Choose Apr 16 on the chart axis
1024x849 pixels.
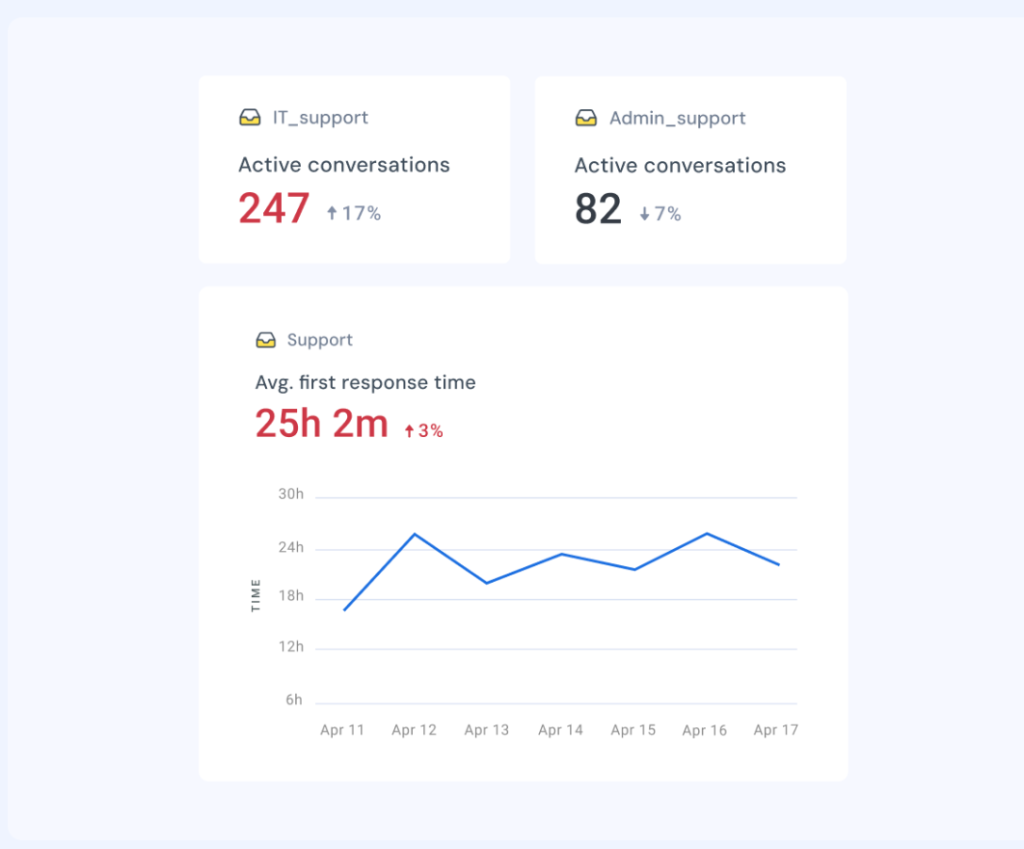704,730
